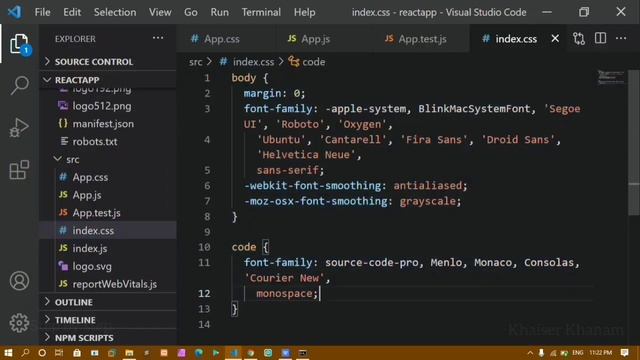Expand the SOURCE CONTROL section
This screenshot has width=640, height=360.
(108, 62)
